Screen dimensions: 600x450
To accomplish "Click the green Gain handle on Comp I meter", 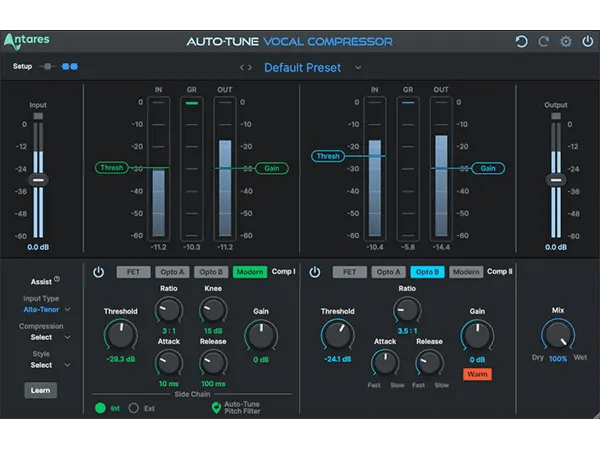I will [x=272, y=168].
